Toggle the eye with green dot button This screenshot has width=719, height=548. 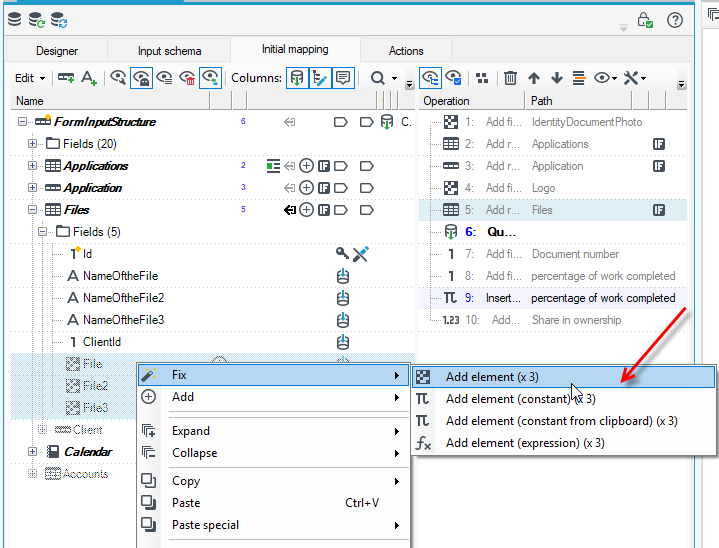(210, 78)
